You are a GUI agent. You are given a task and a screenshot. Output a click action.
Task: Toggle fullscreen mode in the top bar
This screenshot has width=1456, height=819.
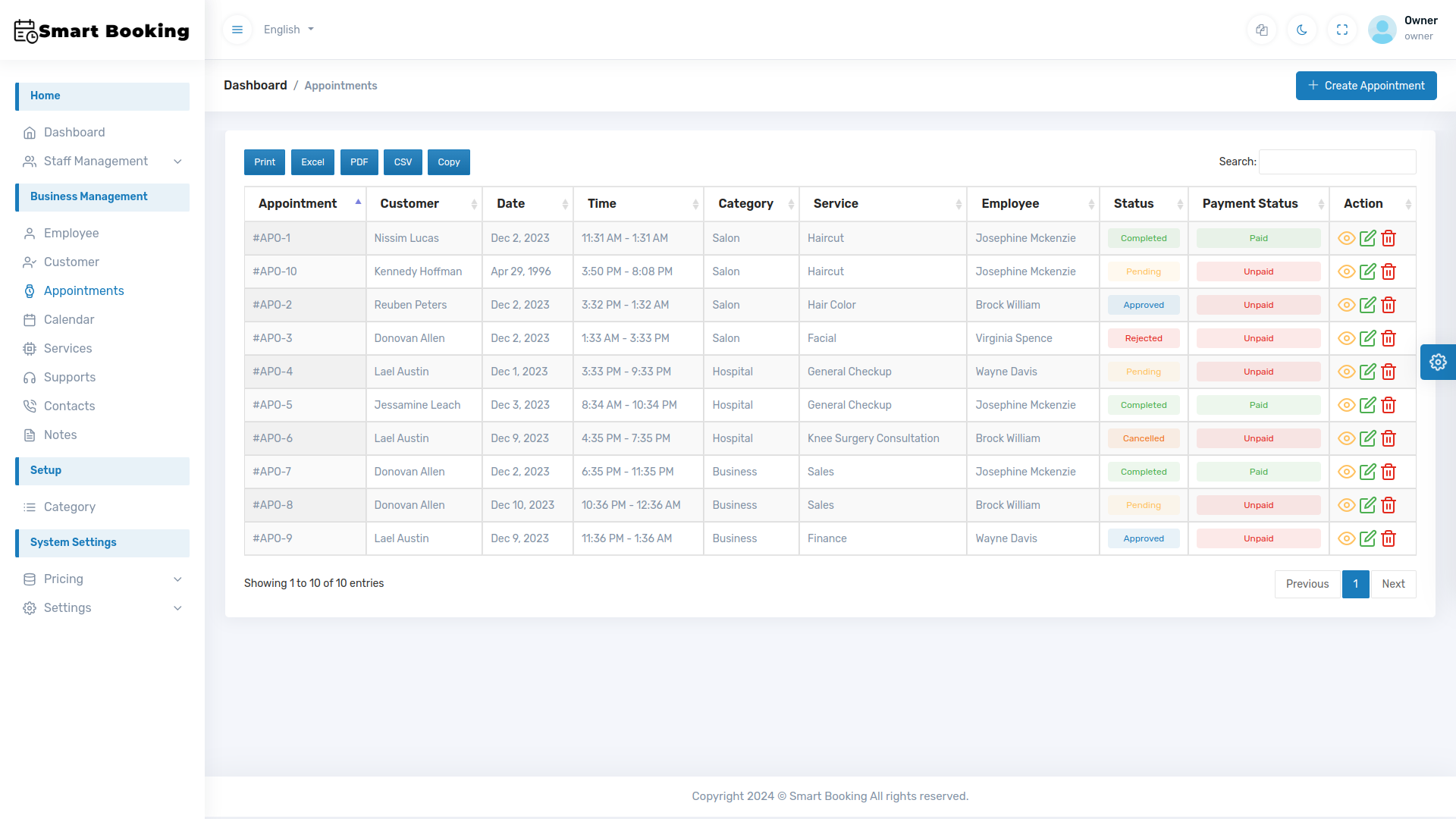1342,30
